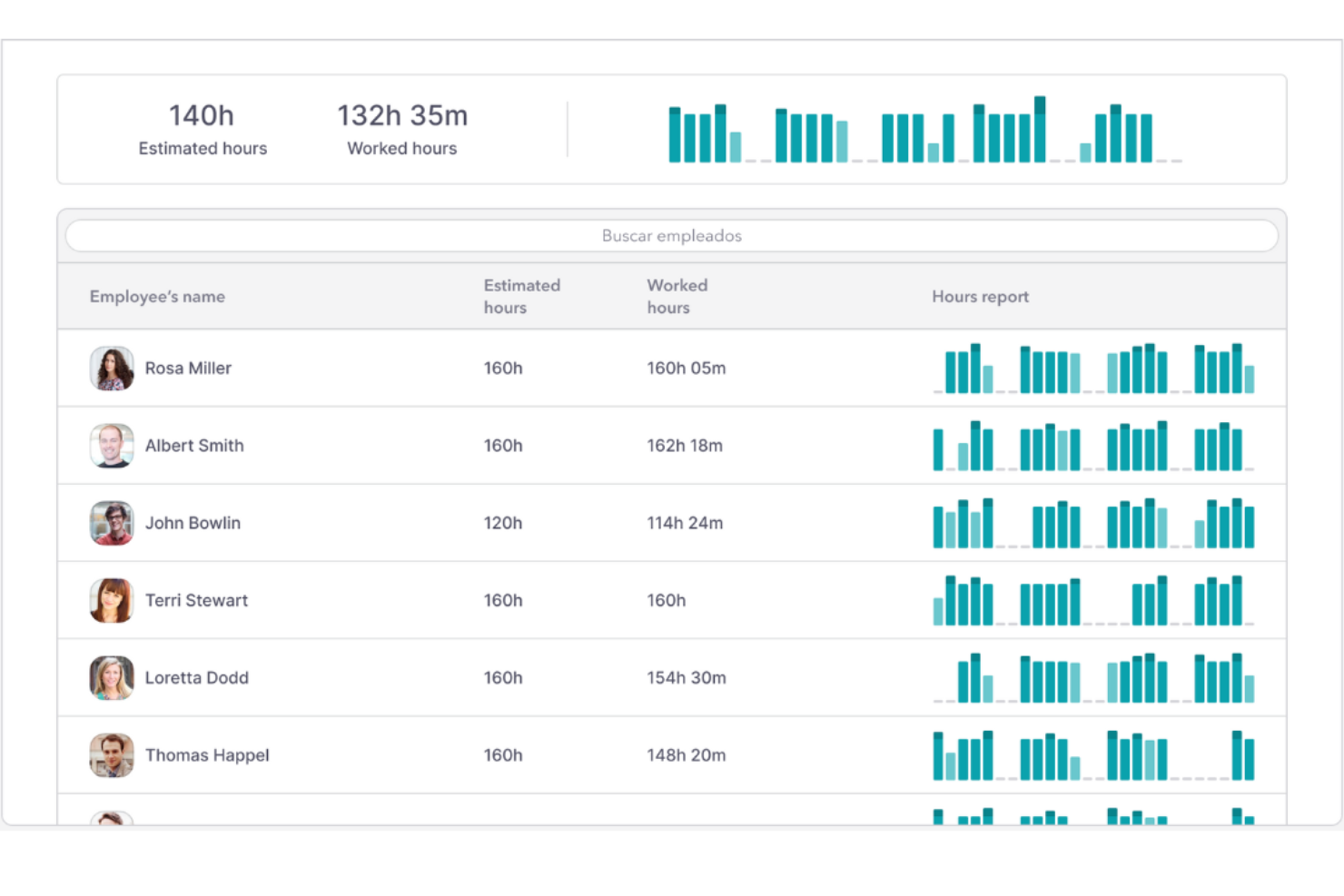Select the name Rosa Miller
The width and height of the screenshot is (1344, 896).
tap(188, 369)
